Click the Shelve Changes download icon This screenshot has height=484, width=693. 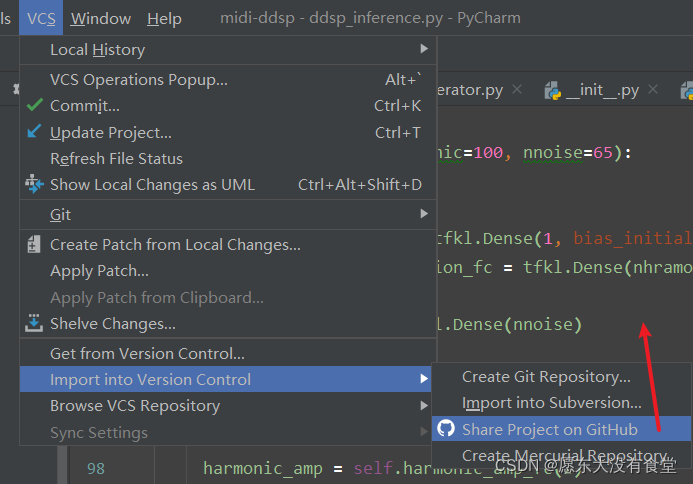tap(34, 323)
